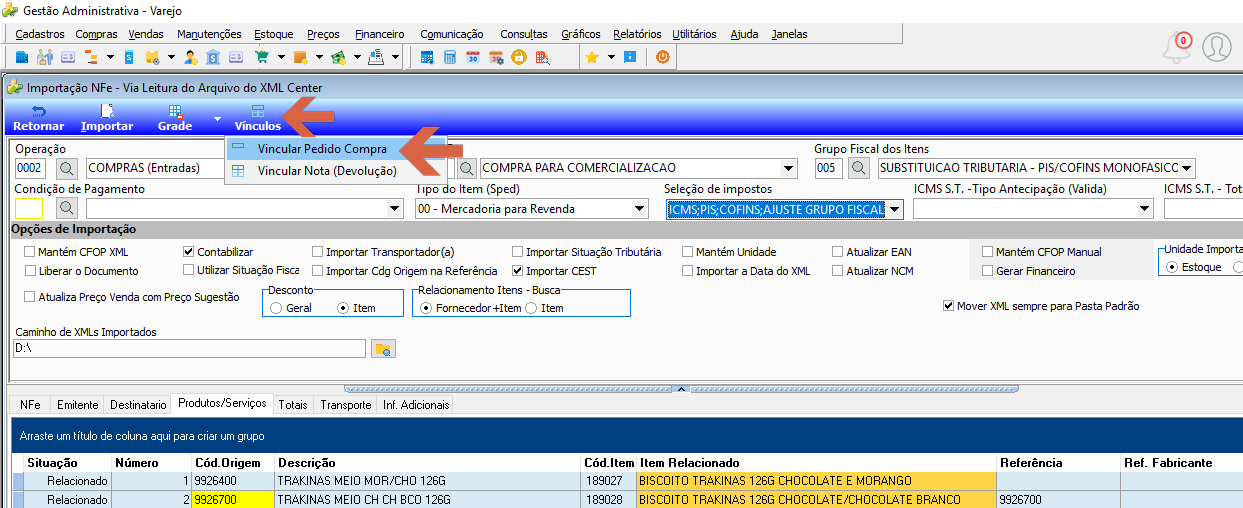Click the Retornar button
The height and width of the screenshot is (508, 1243).
pos(39,118)
